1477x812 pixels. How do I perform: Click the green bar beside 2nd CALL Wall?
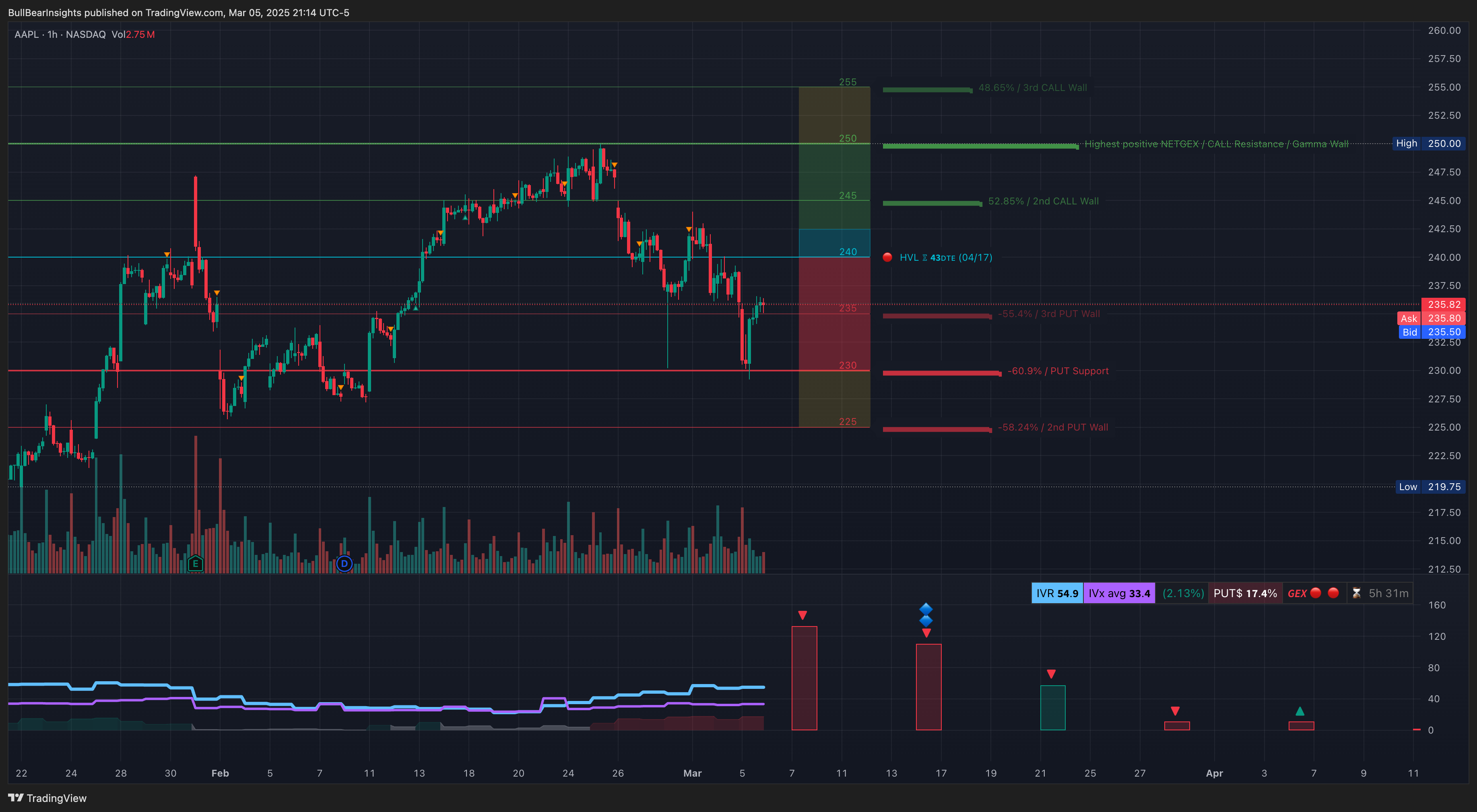pyautogui.click(x=932, y=203)
